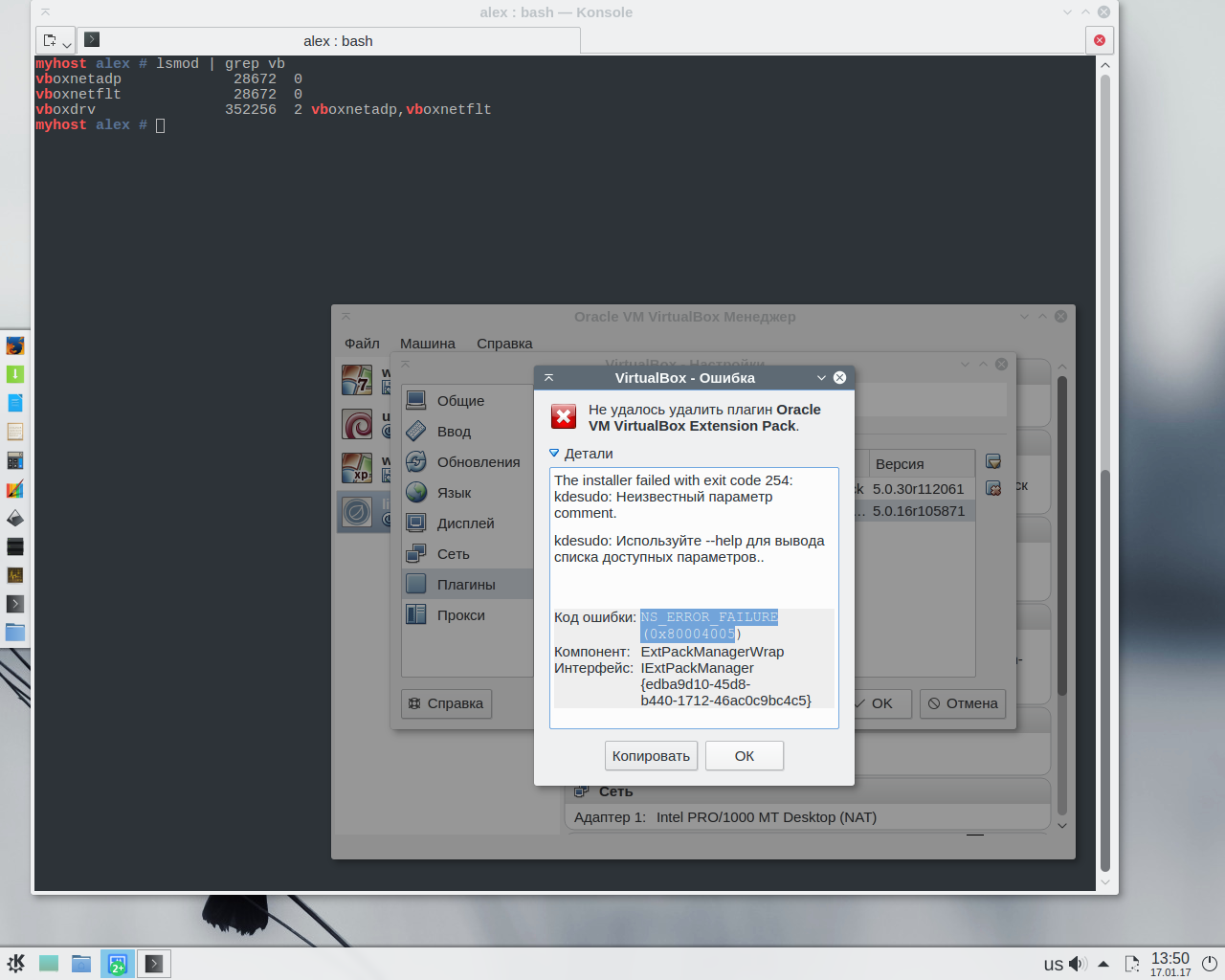The image size is (1225, 980).
Task: Select the Прокси settings category
Action: pyautogui.click(x=467, y=615)
